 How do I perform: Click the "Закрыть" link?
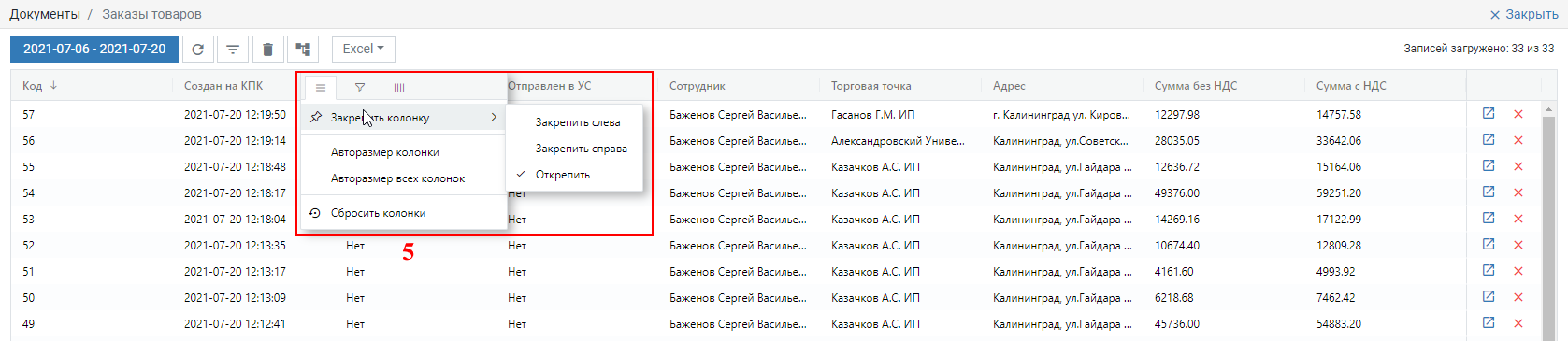tap(1523, 14)
